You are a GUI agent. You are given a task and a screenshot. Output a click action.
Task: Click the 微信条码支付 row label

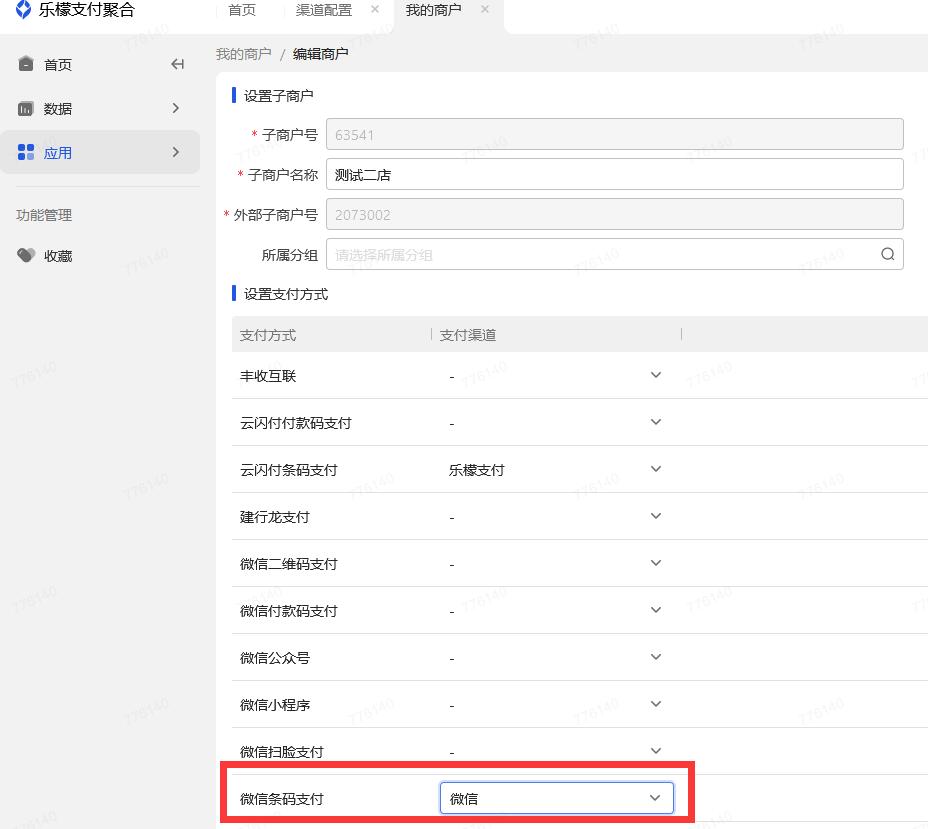[x=282, y=799]
